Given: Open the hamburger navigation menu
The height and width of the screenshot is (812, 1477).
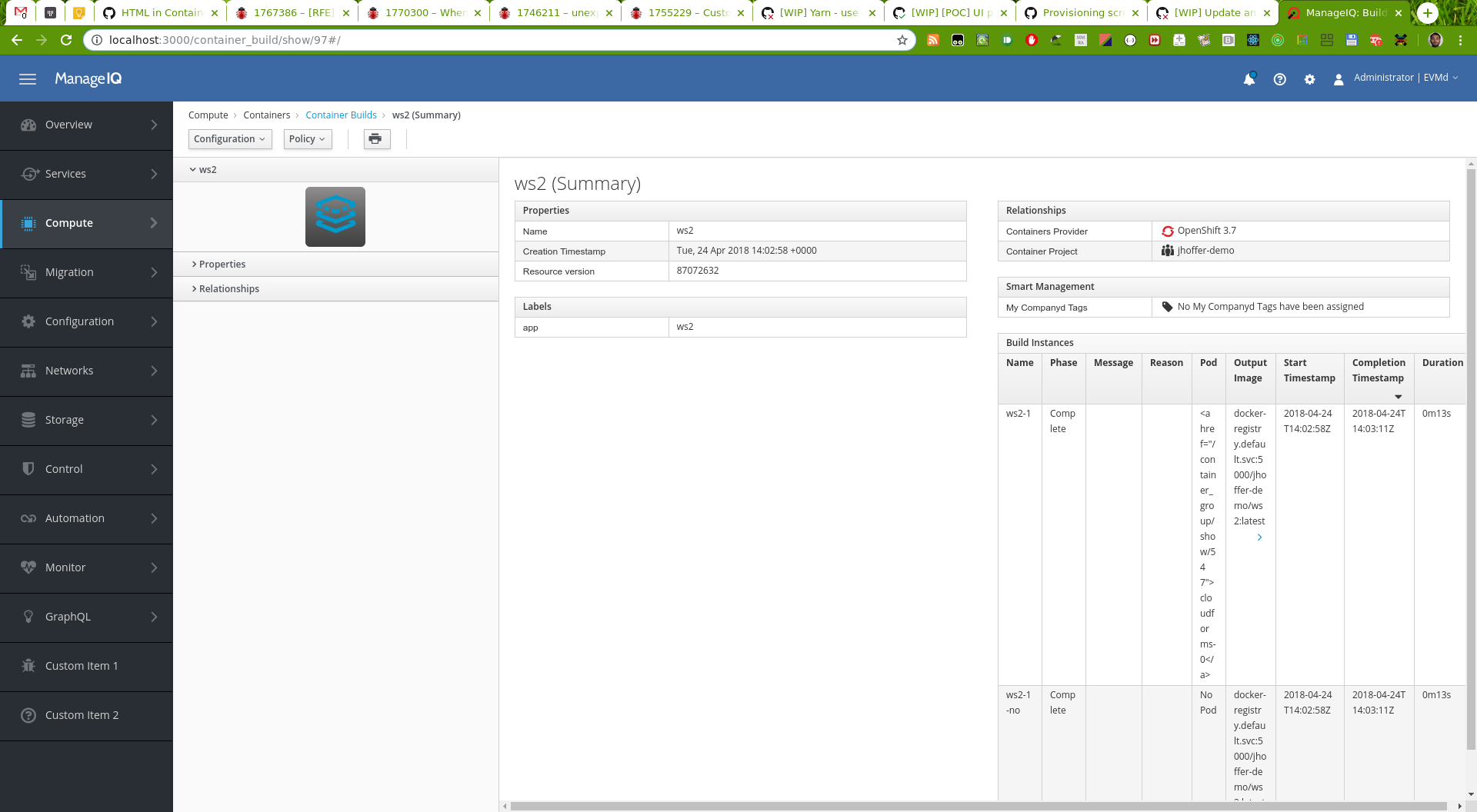Looking at the screenshot, I should coord(28,79).
